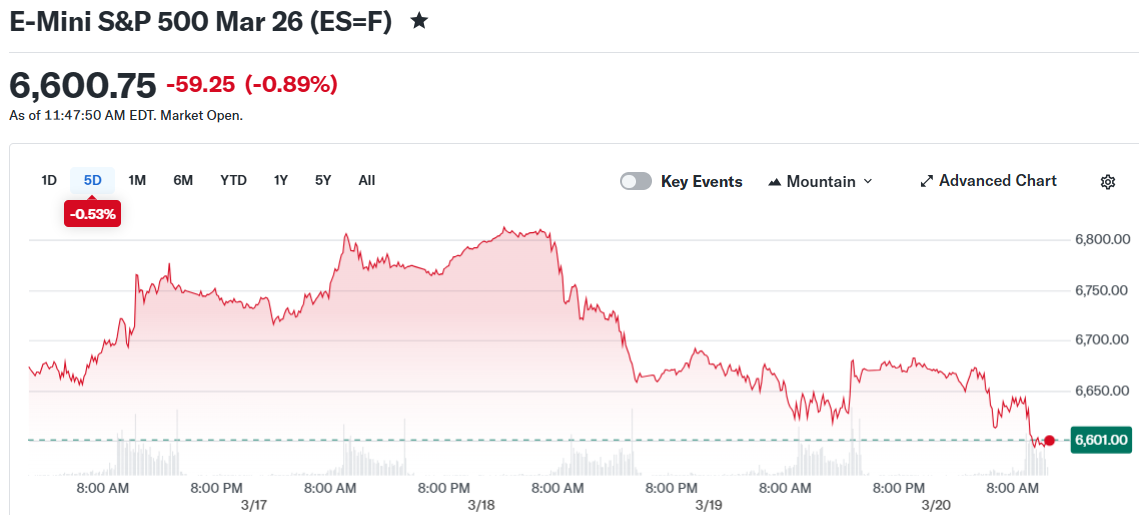Switch chart to 5Y range
The width and height of the screenshot is (1139, 515).
click(323, 180)
